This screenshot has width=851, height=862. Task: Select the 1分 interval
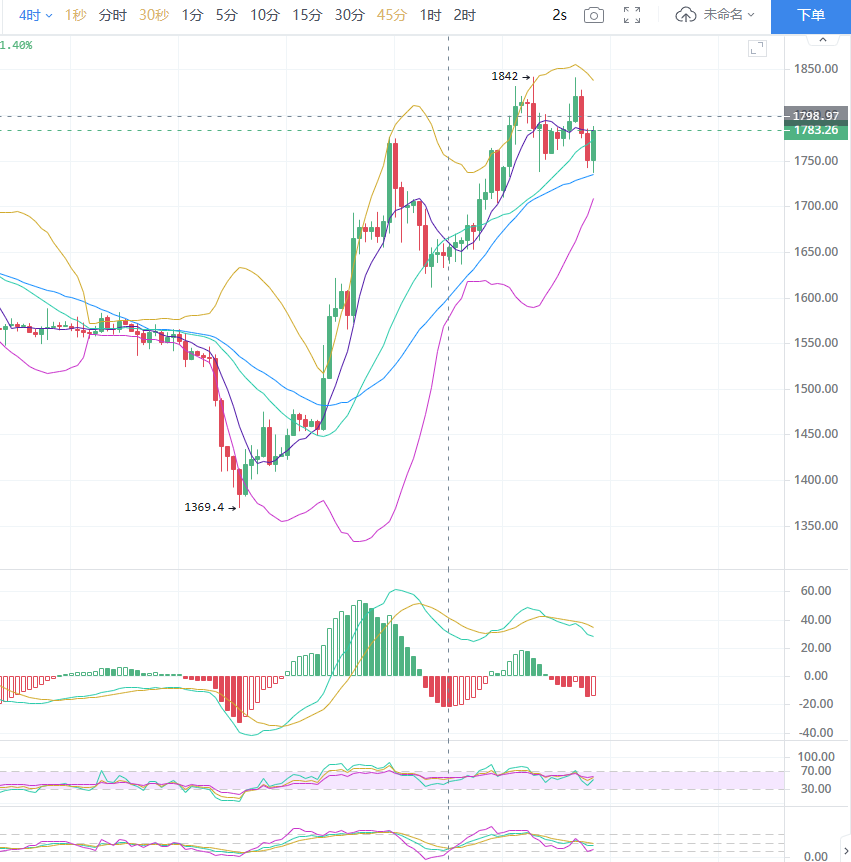tap(192, 15)
